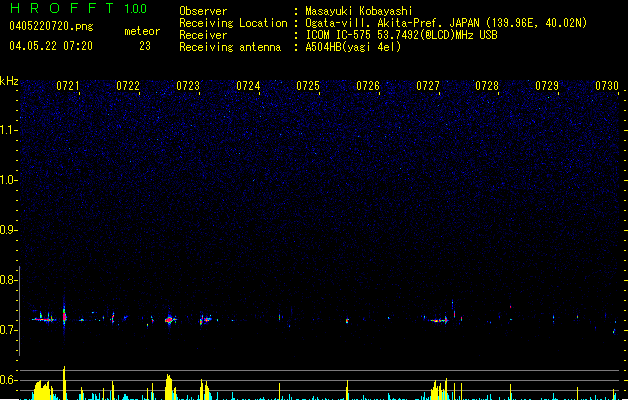Click the yellow intensity peak below 0723
The width and height of the screenshot is (629, 400).
click(169, 387)
